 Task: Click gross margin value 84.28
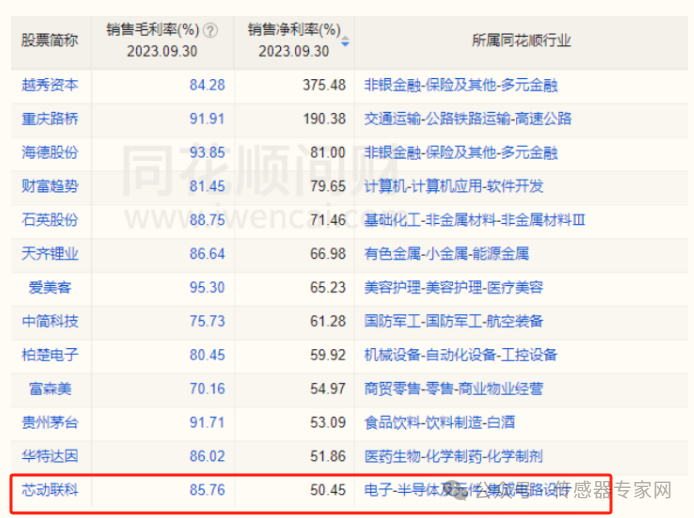(x=207, y=85)
